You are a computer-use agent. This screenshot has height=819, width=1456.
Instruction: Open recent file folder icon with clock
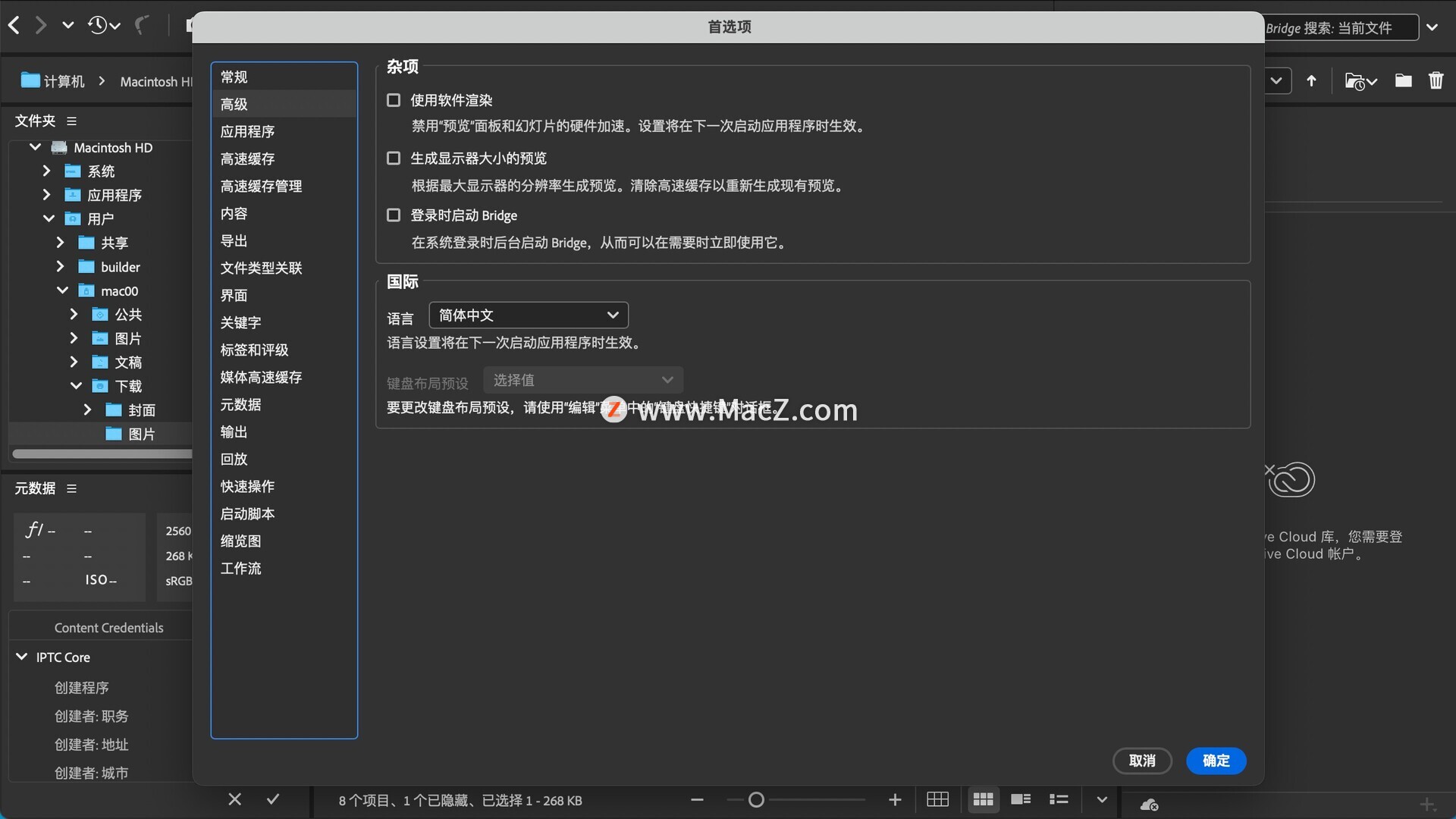(x=1360, y=80)
